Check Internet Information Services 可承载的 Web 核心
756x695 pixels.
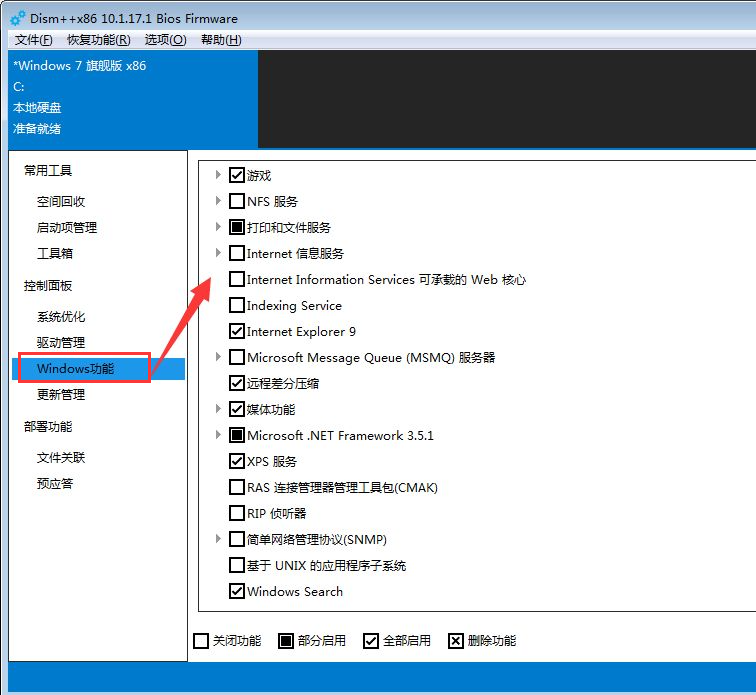pyautogui.click(x=237, y=279)
